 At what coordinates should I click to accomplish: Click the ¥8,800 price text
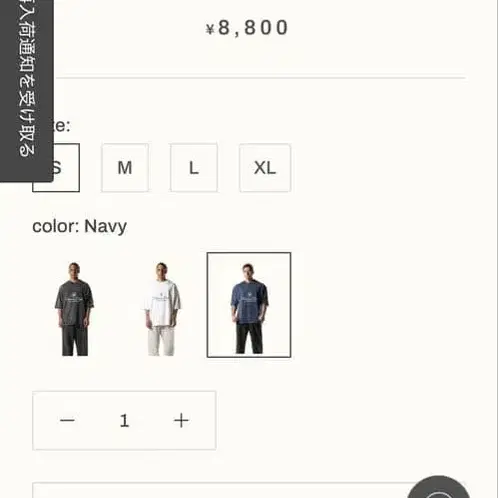[x=247, y=28]
